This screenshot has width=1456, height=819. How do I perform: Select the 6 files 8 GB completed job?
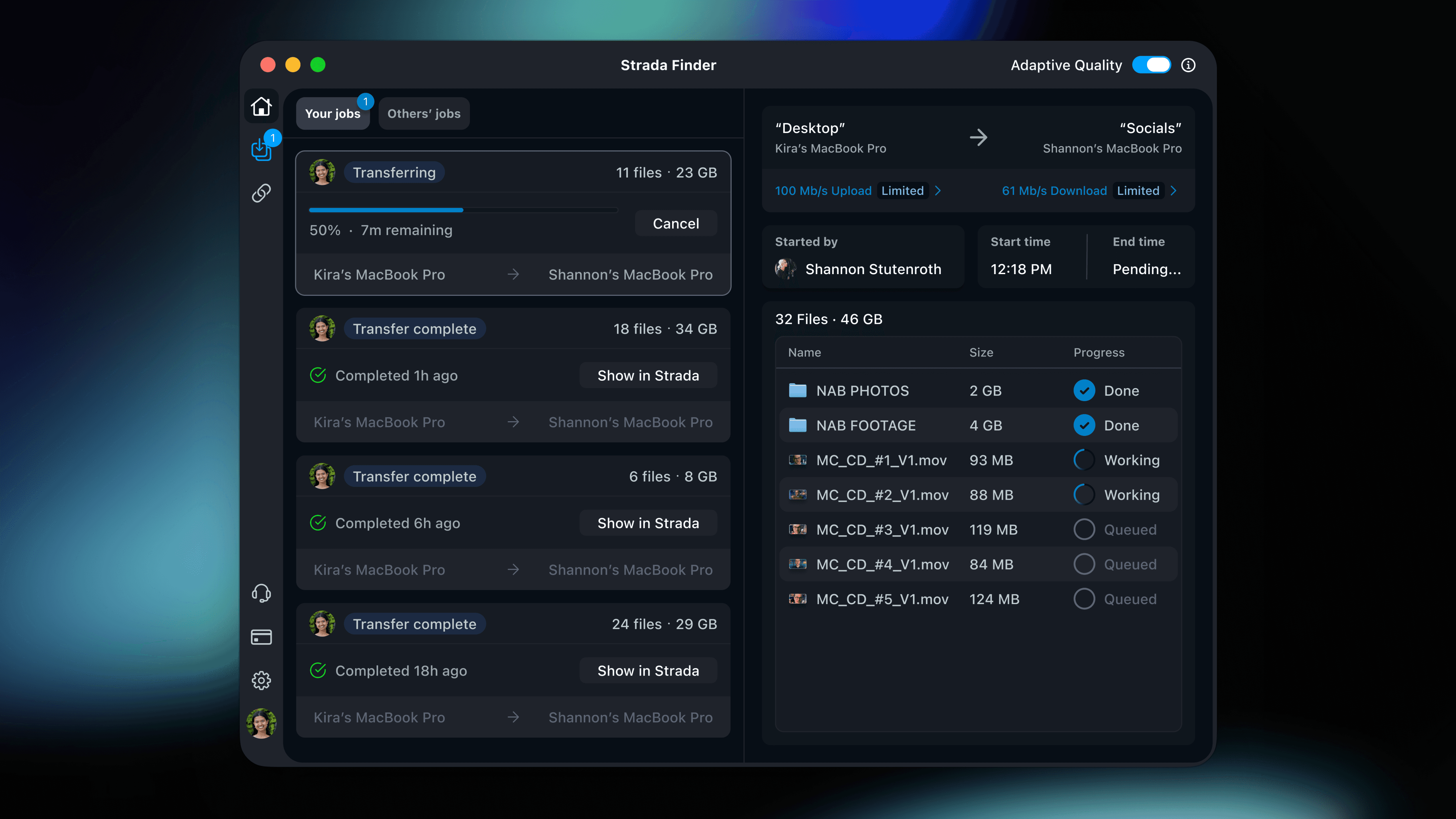(x=513, y=522)
